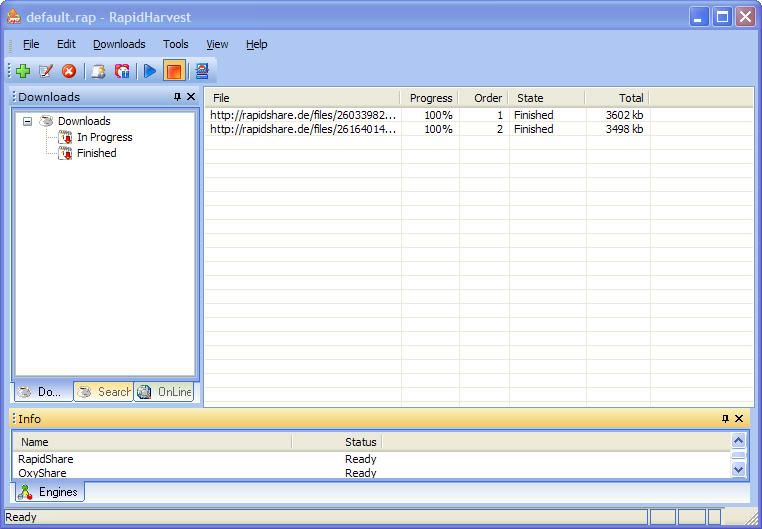Click the last toolbar icon after stop
The image size is (762, 529).
coord(201,71)
